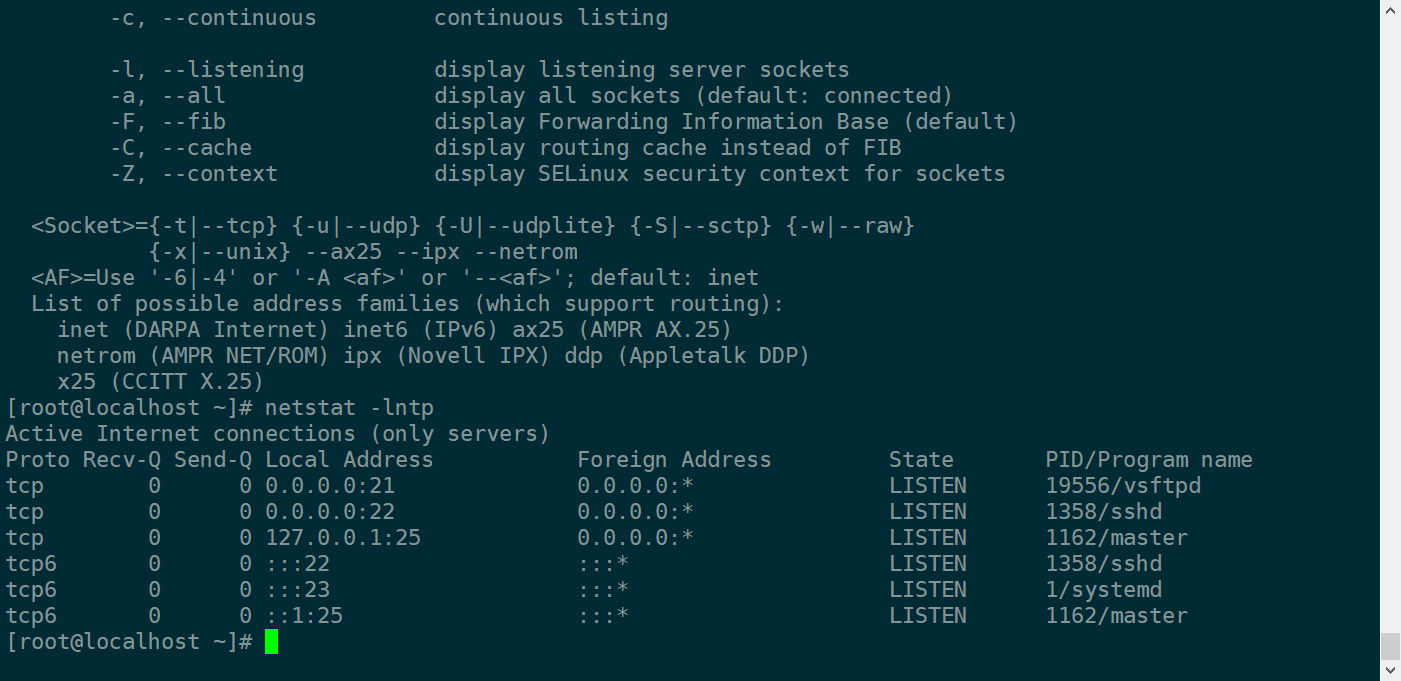Click the scrollbar down arrow
The image size is (1401, 681).
coord(1390,672)
